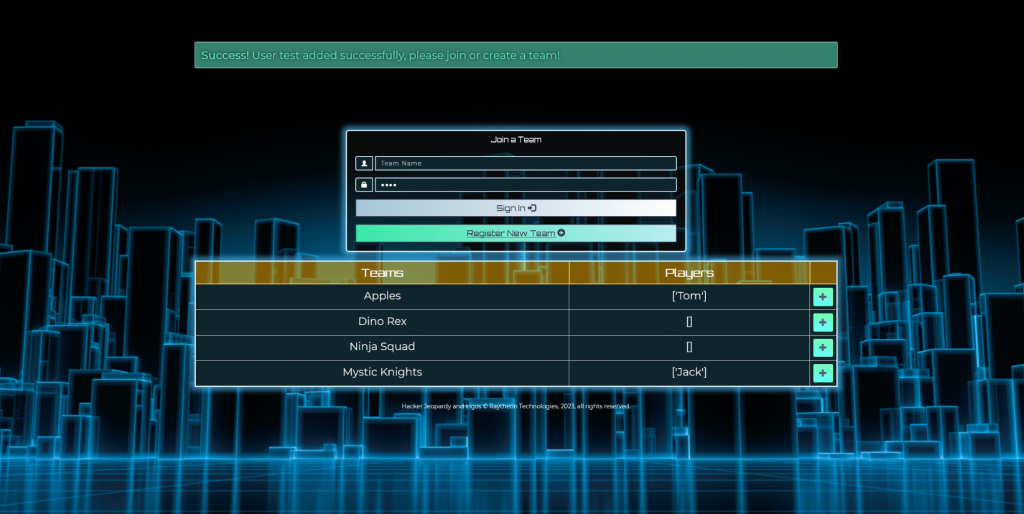
Task: Join Dino Rex using its plus icon
Action: pos(823,322)
